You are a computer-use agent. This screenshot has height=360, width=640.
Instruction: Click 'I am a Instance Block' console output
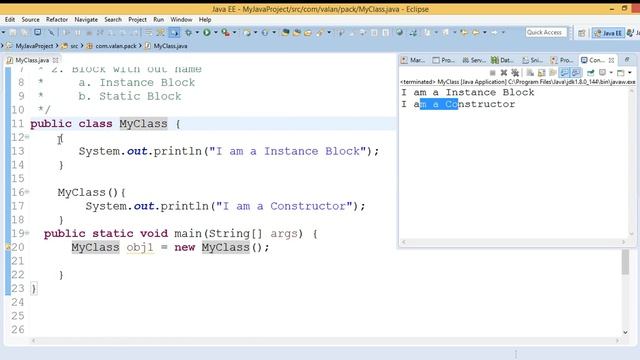click(x=468, y=92)
